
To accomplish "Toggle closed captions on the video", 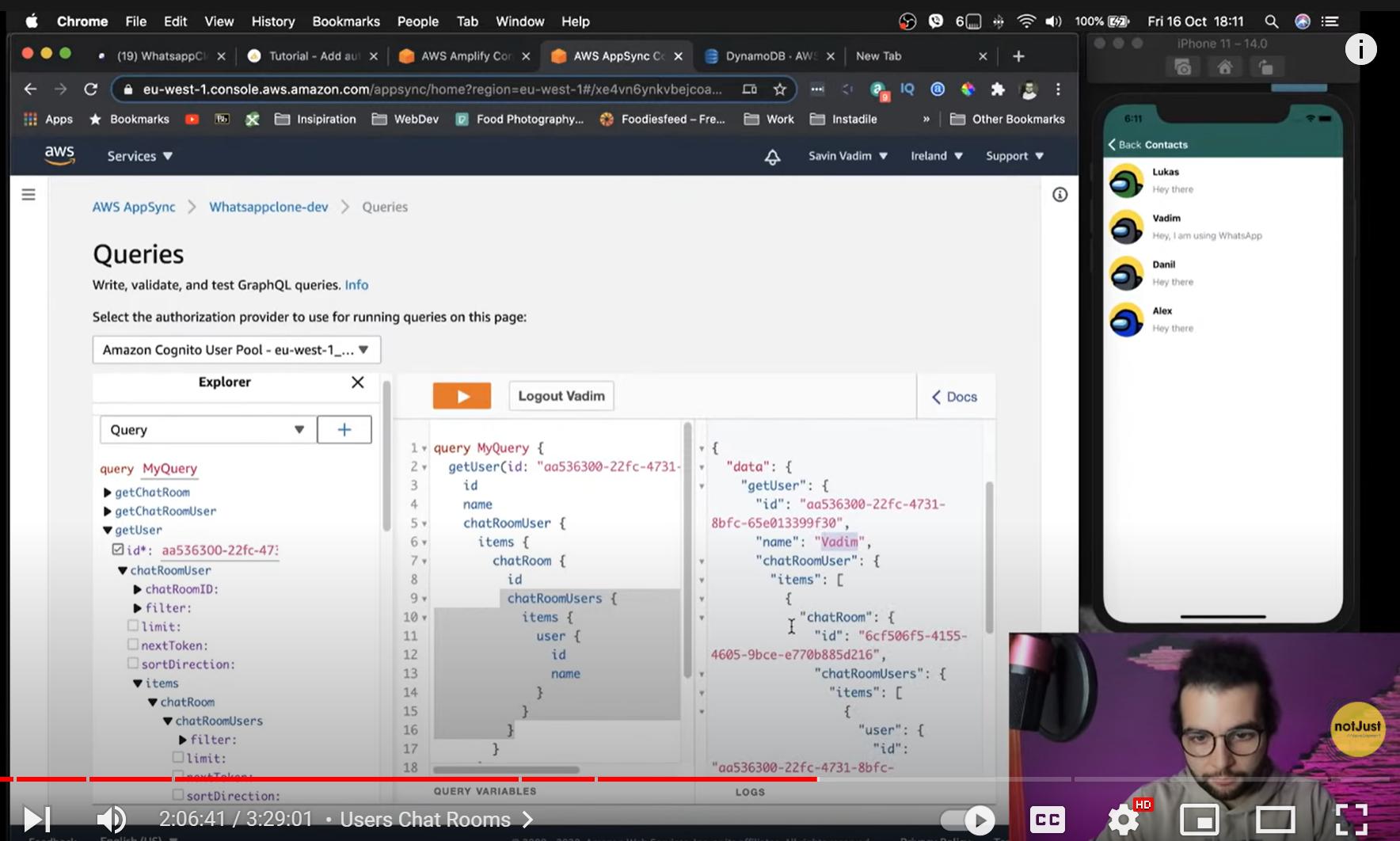I will click(x=1047, y=820).
